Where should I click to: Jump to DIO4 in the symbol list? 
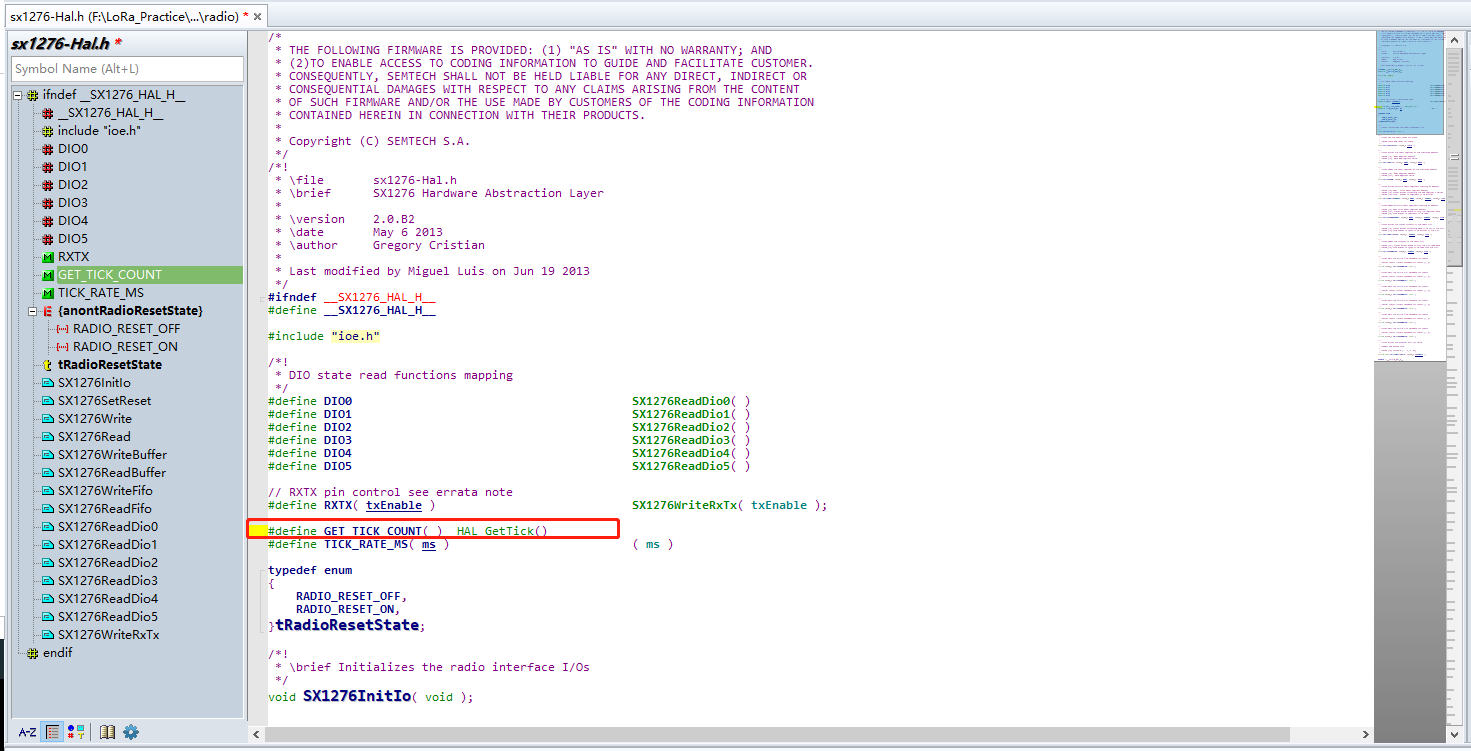pos(72,221)
